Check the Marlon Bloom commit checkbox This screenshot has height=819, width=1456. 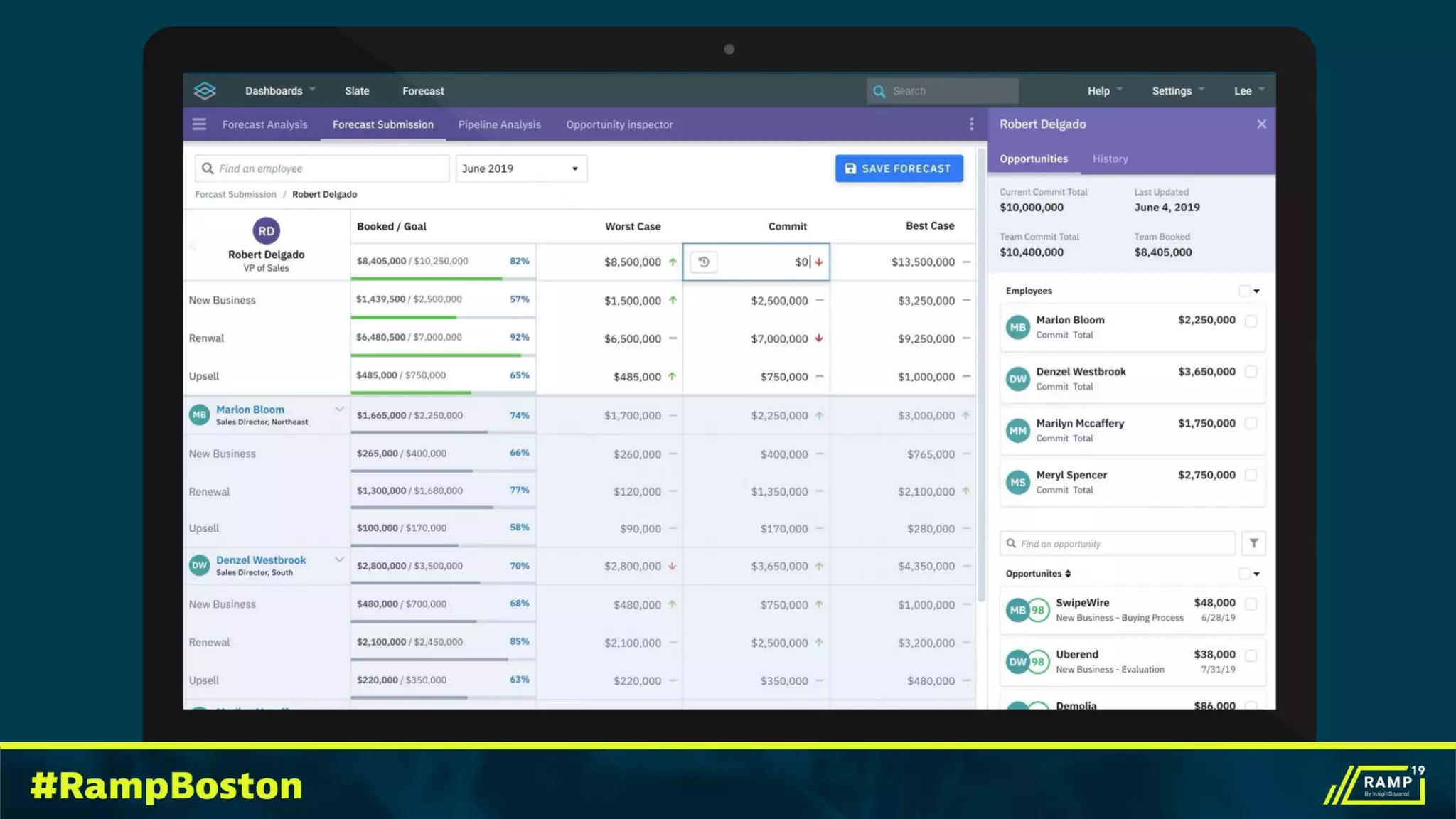1251,321
